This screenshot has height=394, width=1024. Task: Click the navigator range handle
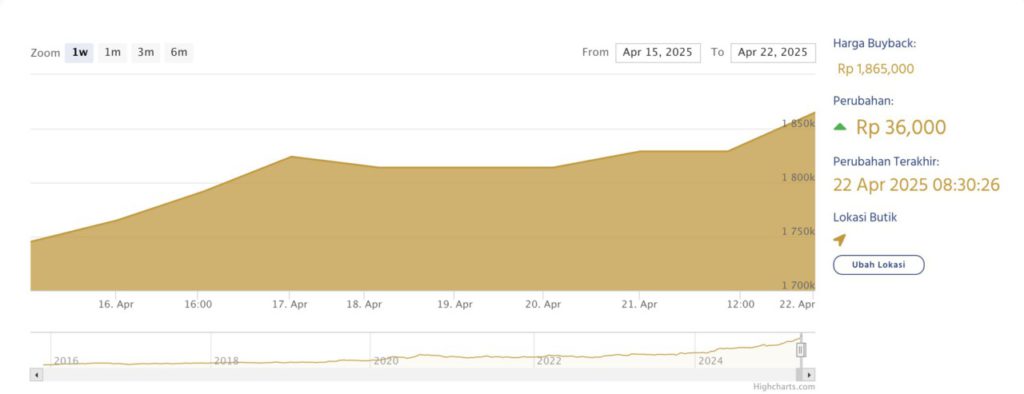point(801,350)
